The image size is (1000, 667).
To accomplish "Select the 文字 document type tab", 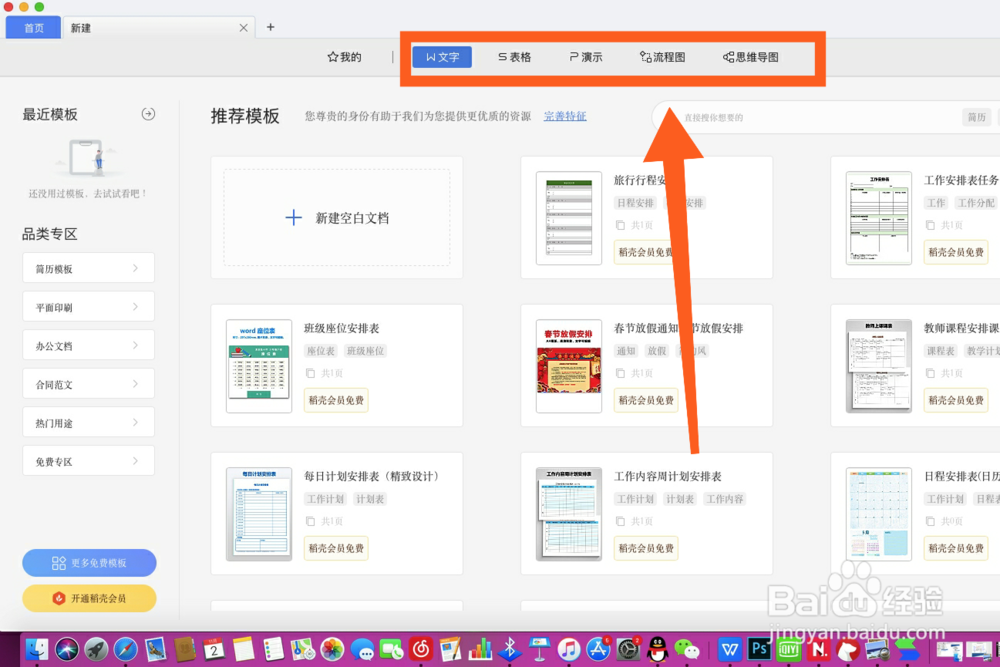I will pos(442,57).
